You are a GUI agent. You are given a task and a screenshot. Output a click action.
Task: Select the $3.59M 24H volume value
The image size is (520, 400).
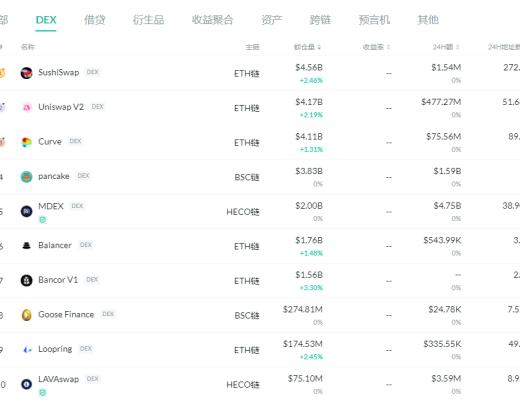tap(446, 379)
